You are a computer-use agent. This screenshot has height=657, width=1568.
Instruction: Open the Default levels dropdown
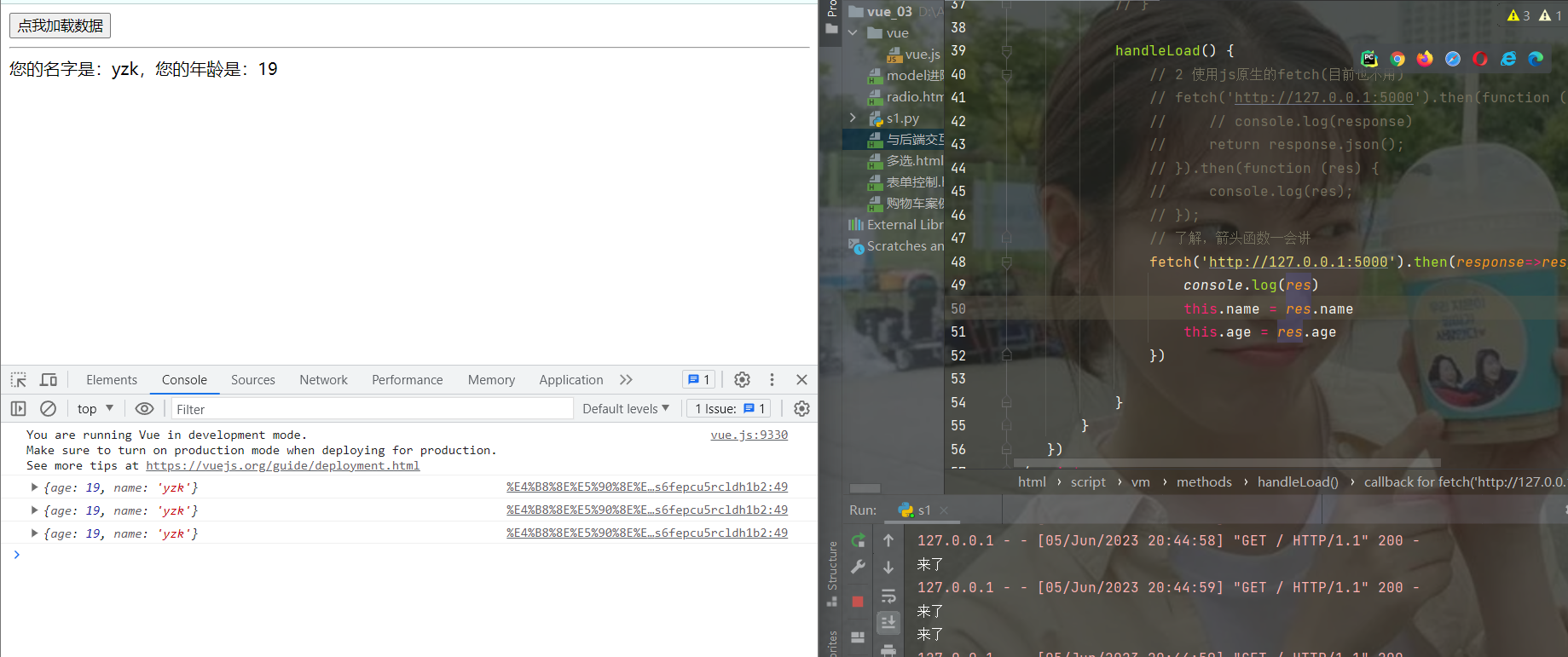point(626,409)
